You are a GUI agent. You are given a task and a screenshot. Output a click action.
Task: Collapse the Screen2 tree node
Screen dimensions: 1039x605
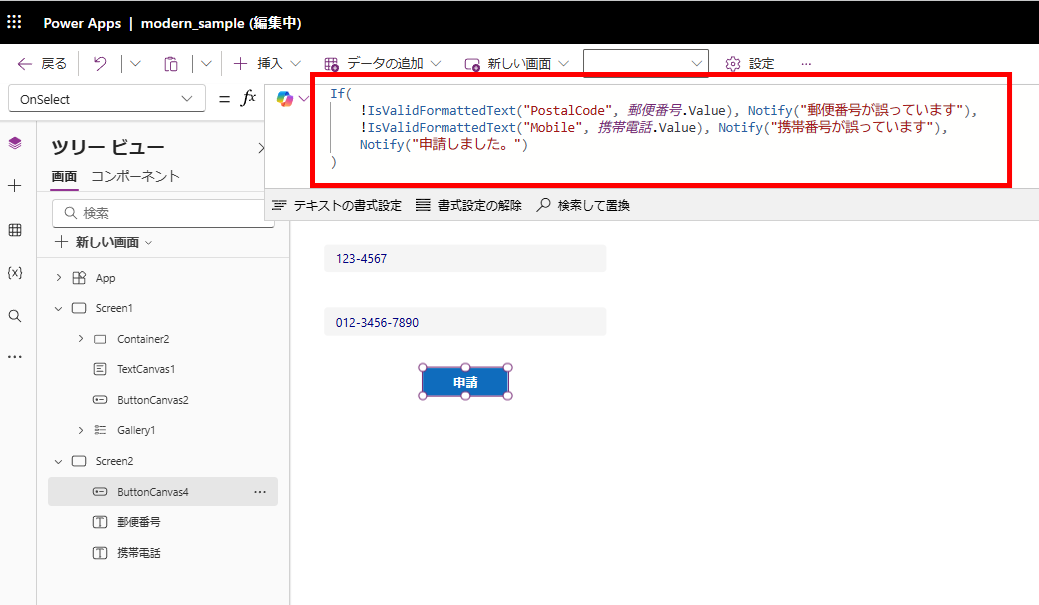57,460
